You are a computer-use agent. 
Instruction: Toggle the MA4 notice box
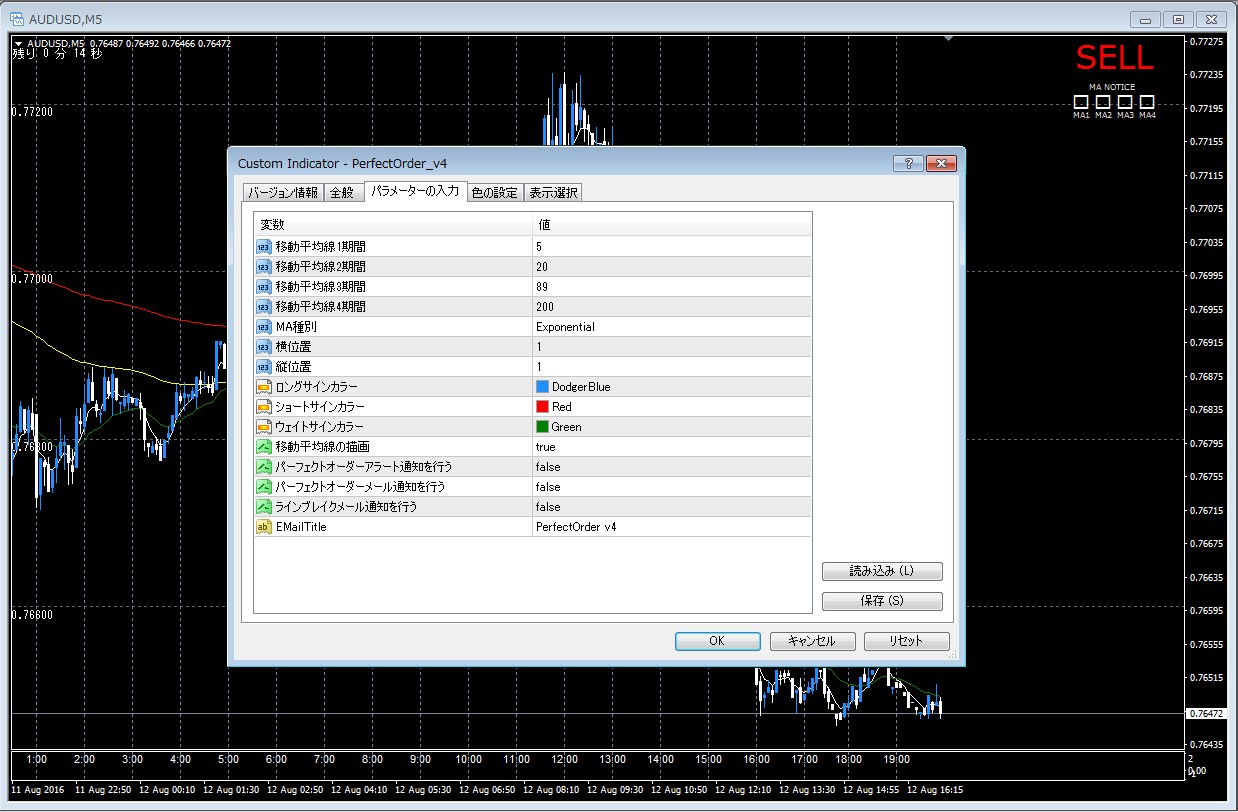coord(1147,102)
